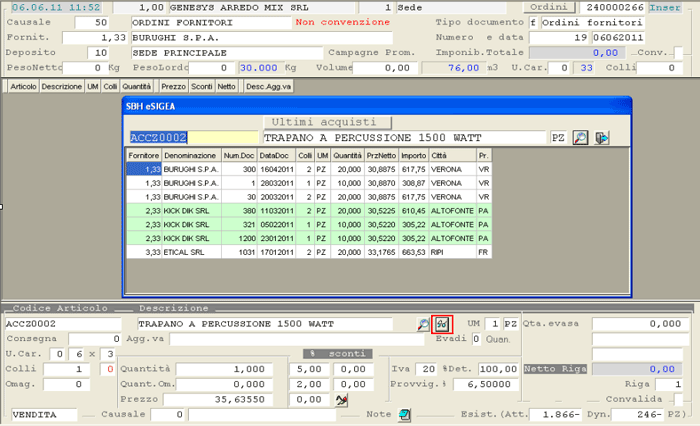Open the Note book icon

tap(404, 413)
